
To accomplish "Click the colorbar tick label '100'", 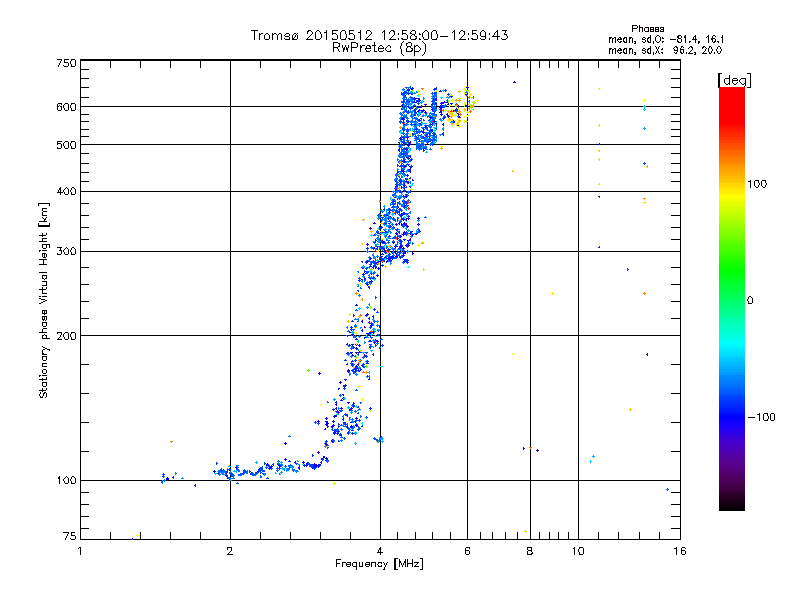I will click(757, 184).
